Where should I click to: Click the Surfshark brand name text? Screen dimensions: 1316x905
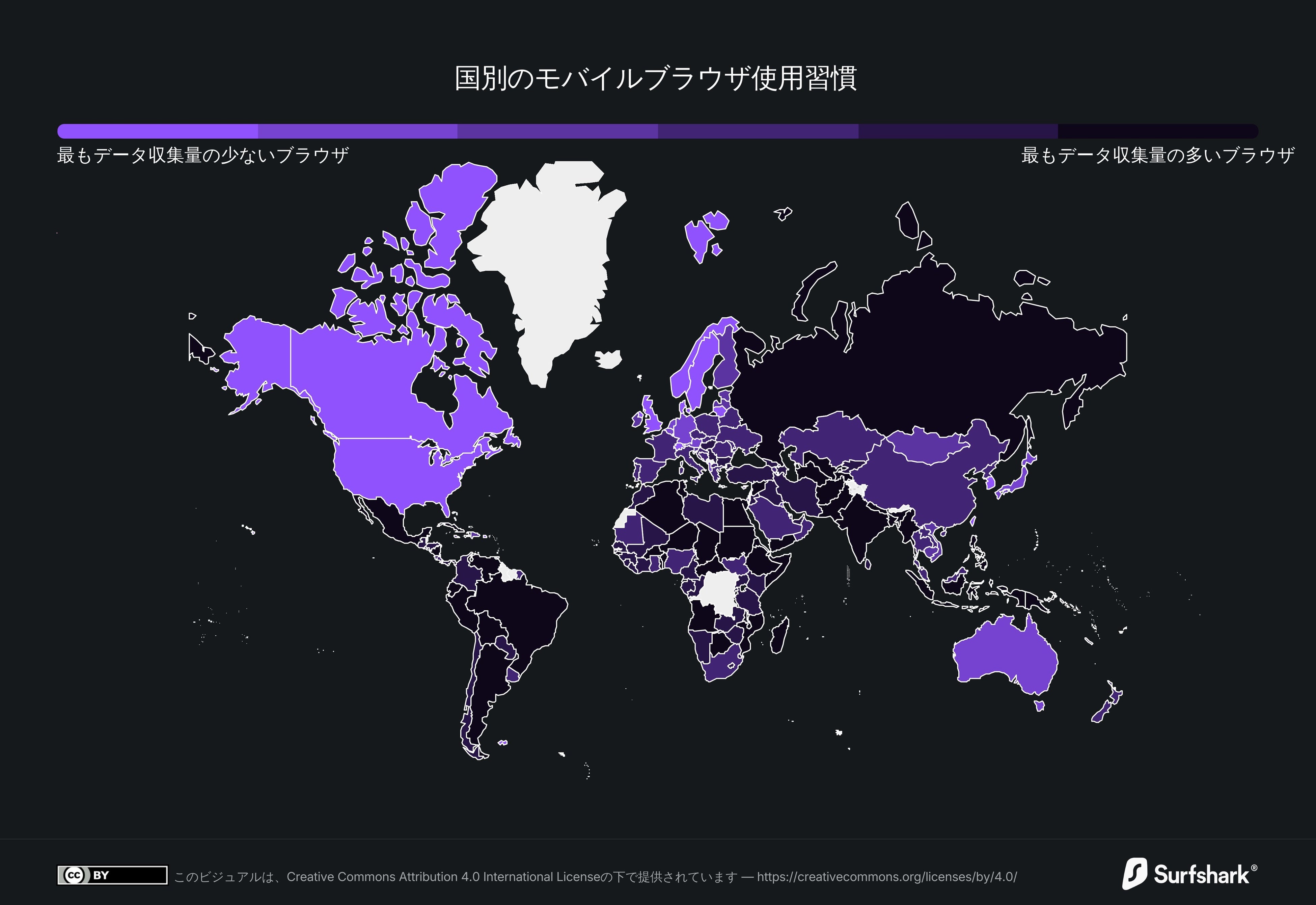(x=1202, y=875)
